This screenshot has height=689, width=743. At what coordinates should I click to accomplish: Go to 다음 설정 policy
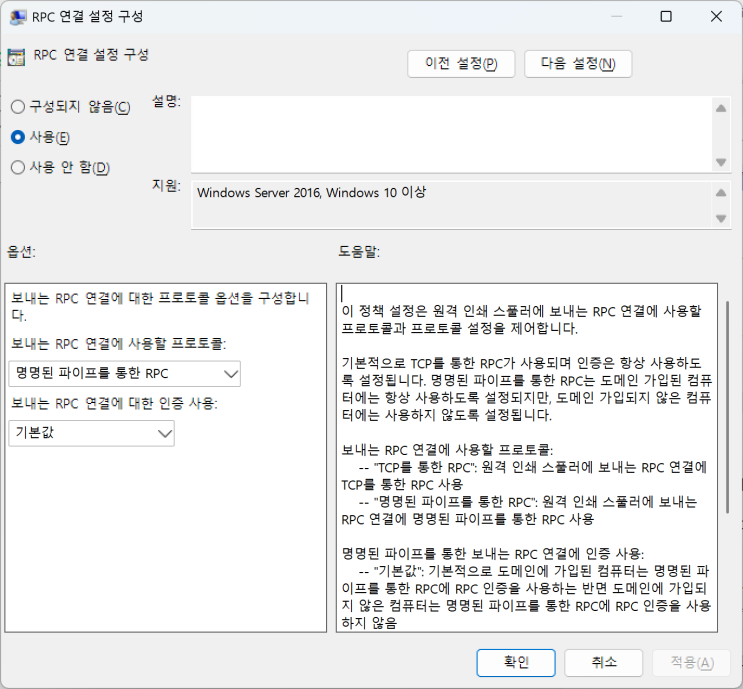coord(578,63)
